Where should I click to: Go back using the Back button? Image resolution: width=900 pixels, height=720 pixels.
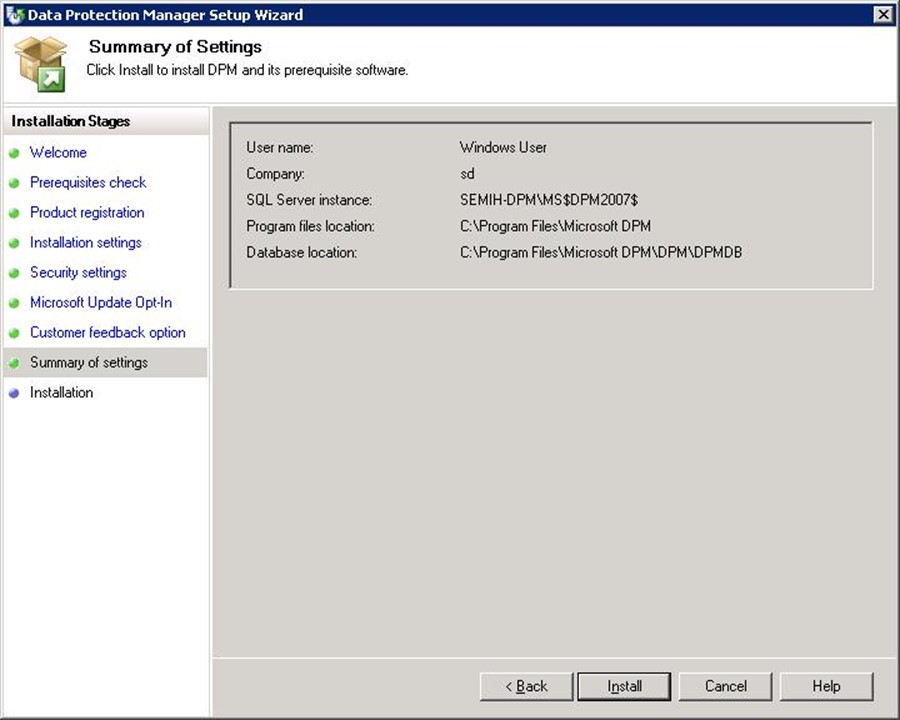click(526, 686)
